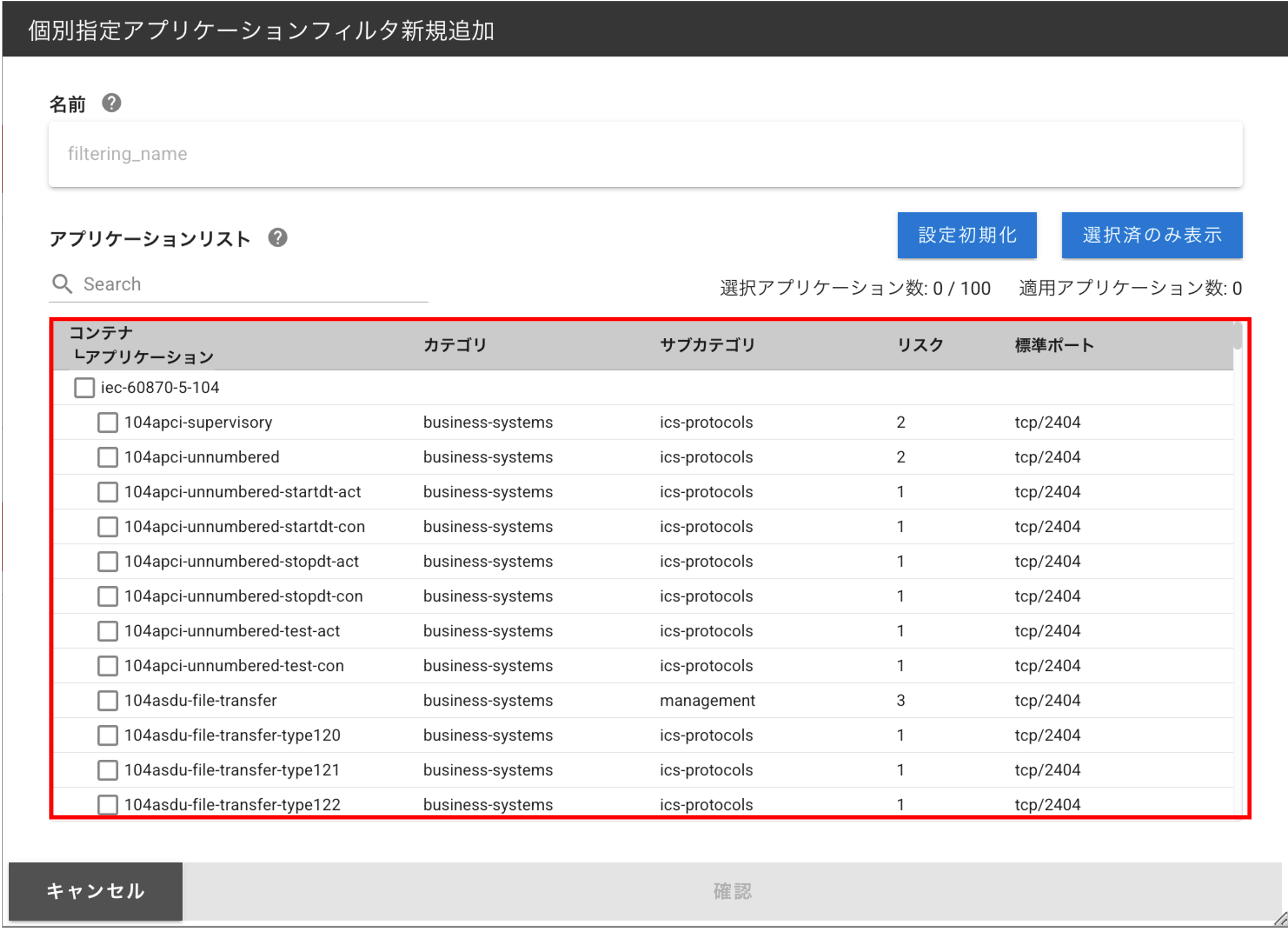Click the 設定初期化 button
The height and width of the screenshot is (929, 1288).
[x=967, y=235]
